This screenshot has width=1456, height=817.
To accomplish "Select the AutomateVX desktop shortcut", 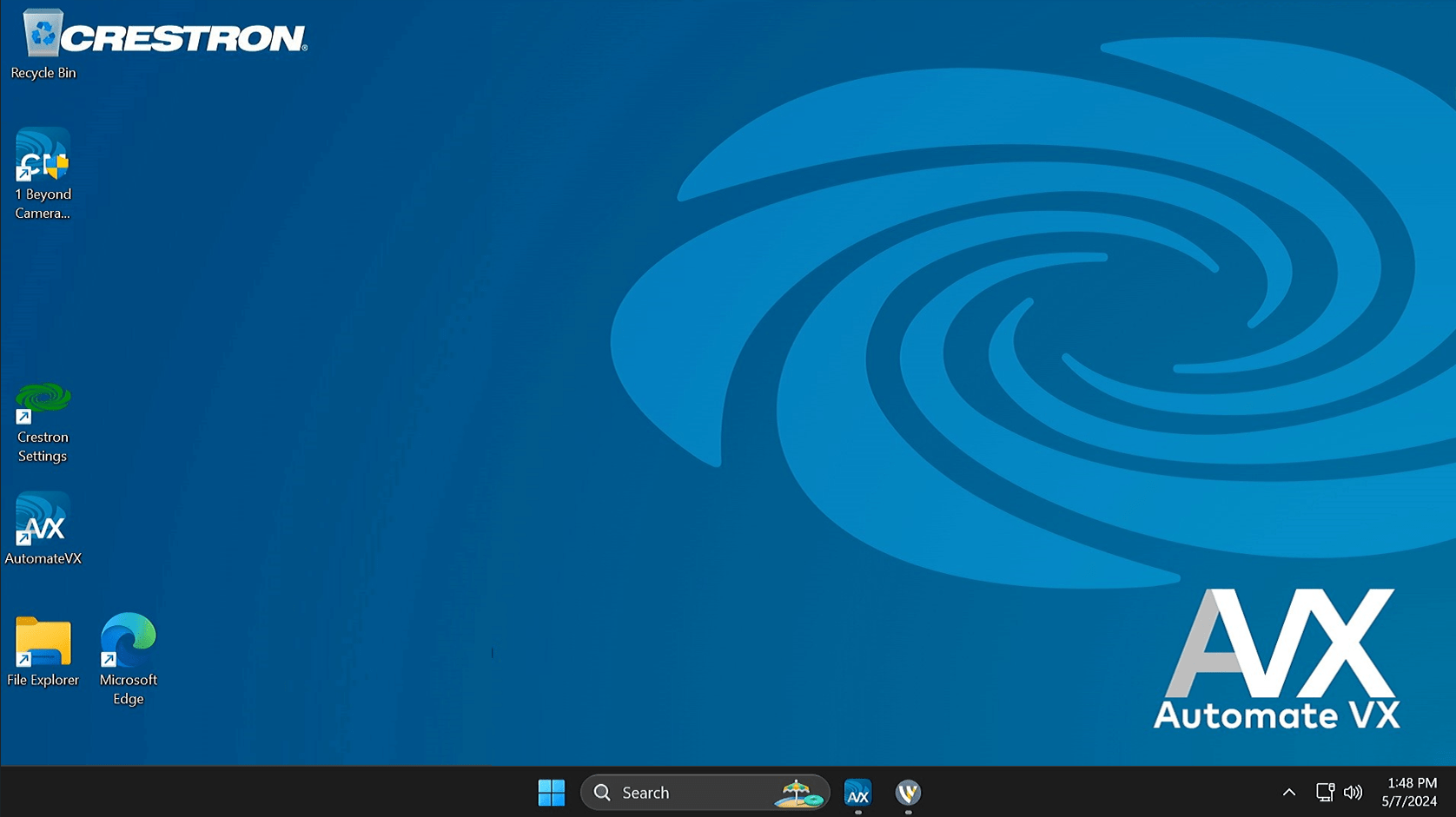I will coord(43,529).
